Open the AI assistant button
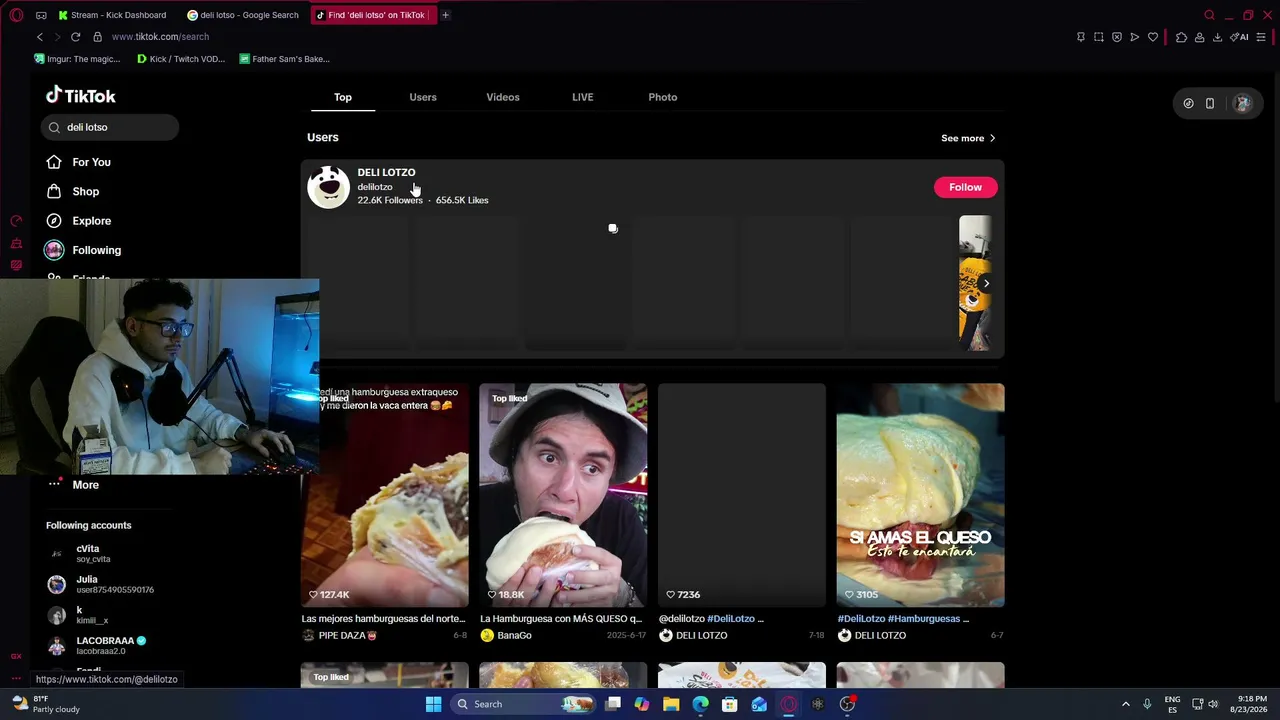The height and width of the screenshot is (720, 1280). [1240, 37]
